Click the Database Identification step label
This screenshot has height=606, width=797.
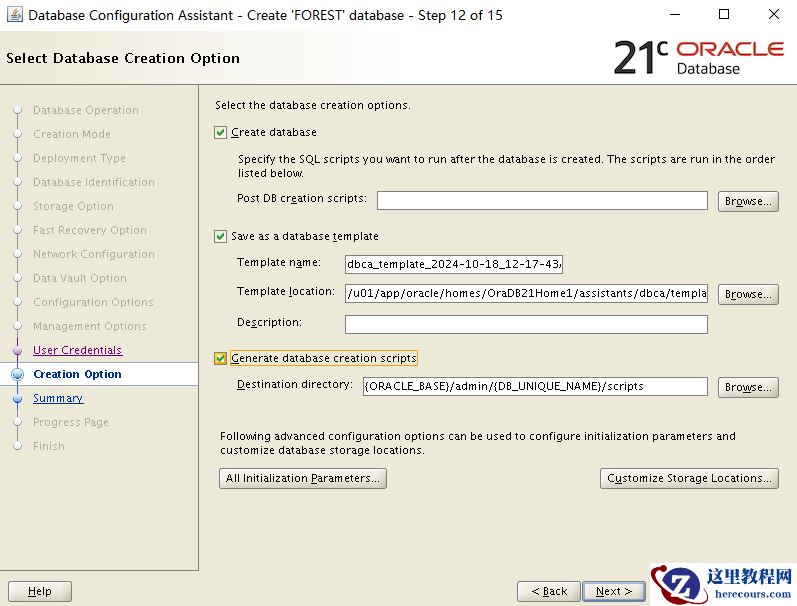[94, 182]
